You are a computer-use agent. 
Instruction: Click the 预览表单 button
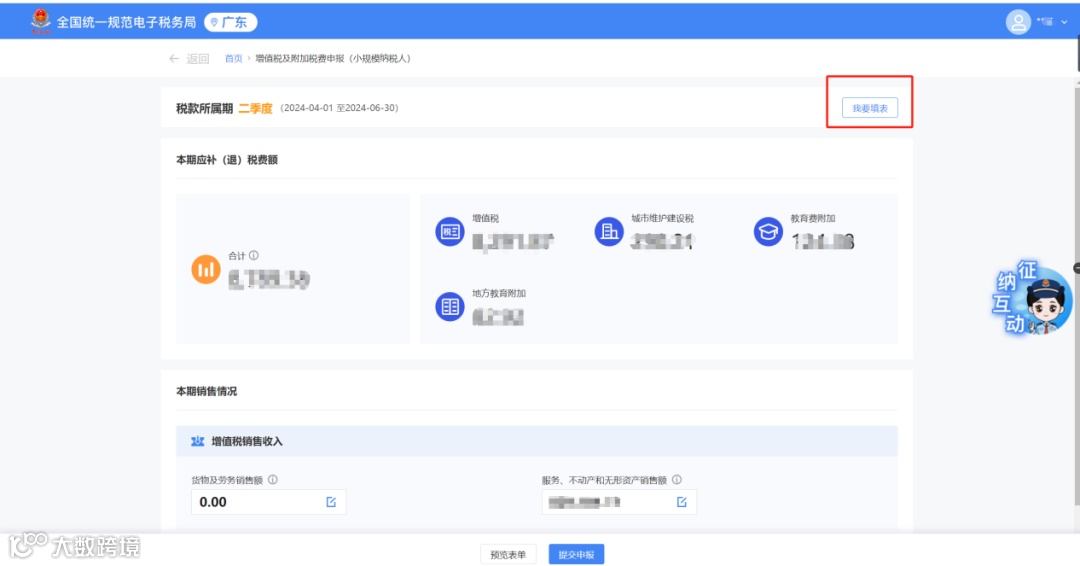[x=508, y=554]
